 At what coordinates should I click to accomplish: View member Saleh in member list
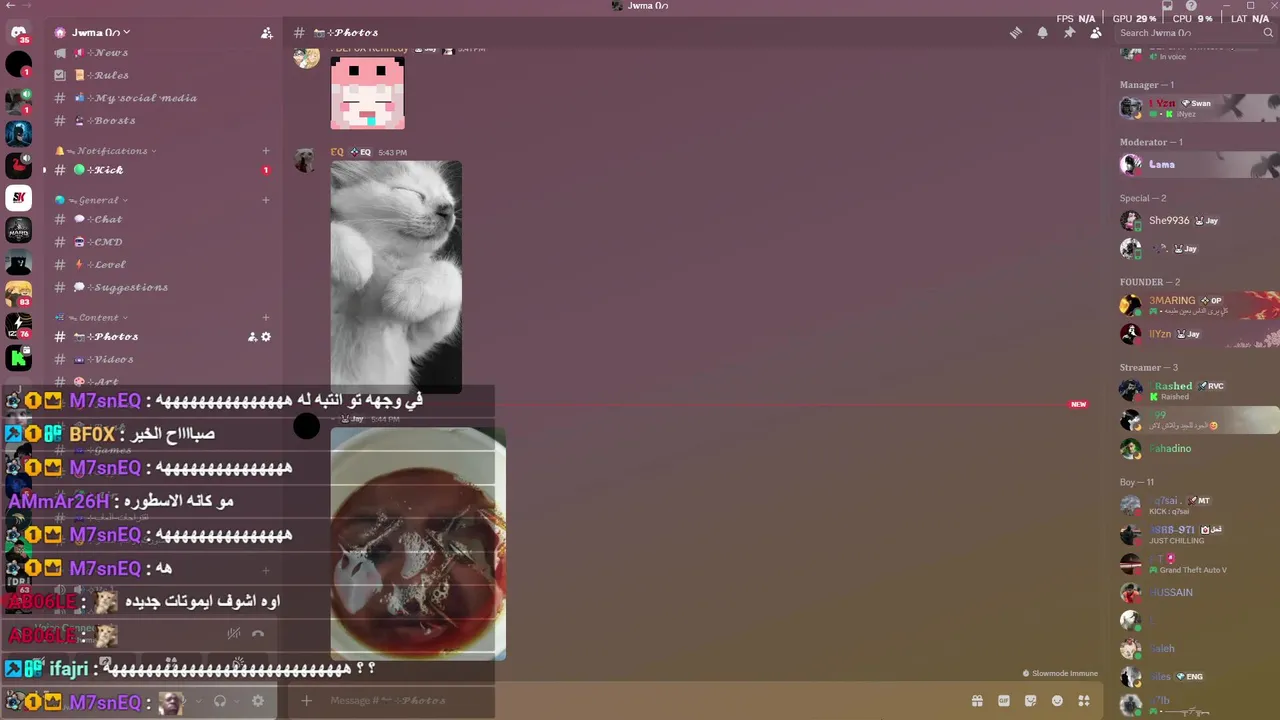(1198, 648)
